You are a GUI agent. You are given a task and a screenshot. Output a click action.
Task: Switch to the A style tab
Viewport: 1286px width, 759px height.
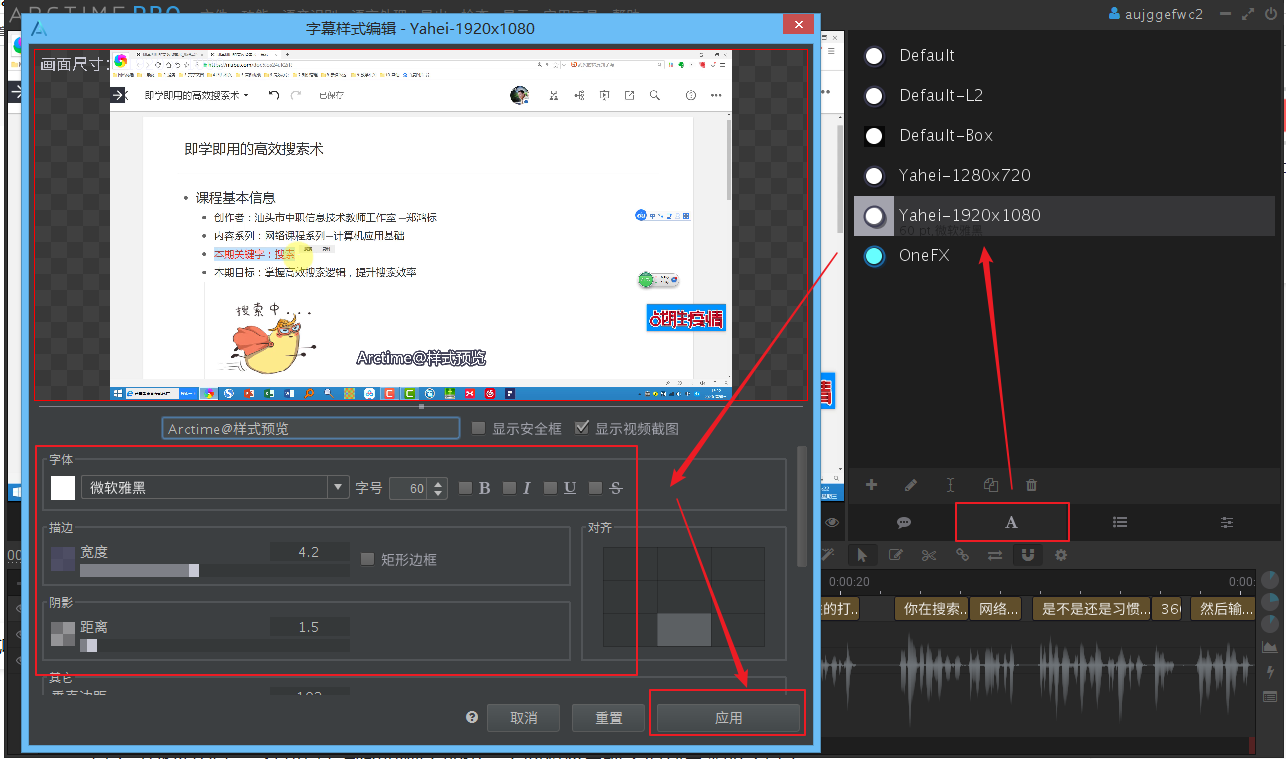1011,522
